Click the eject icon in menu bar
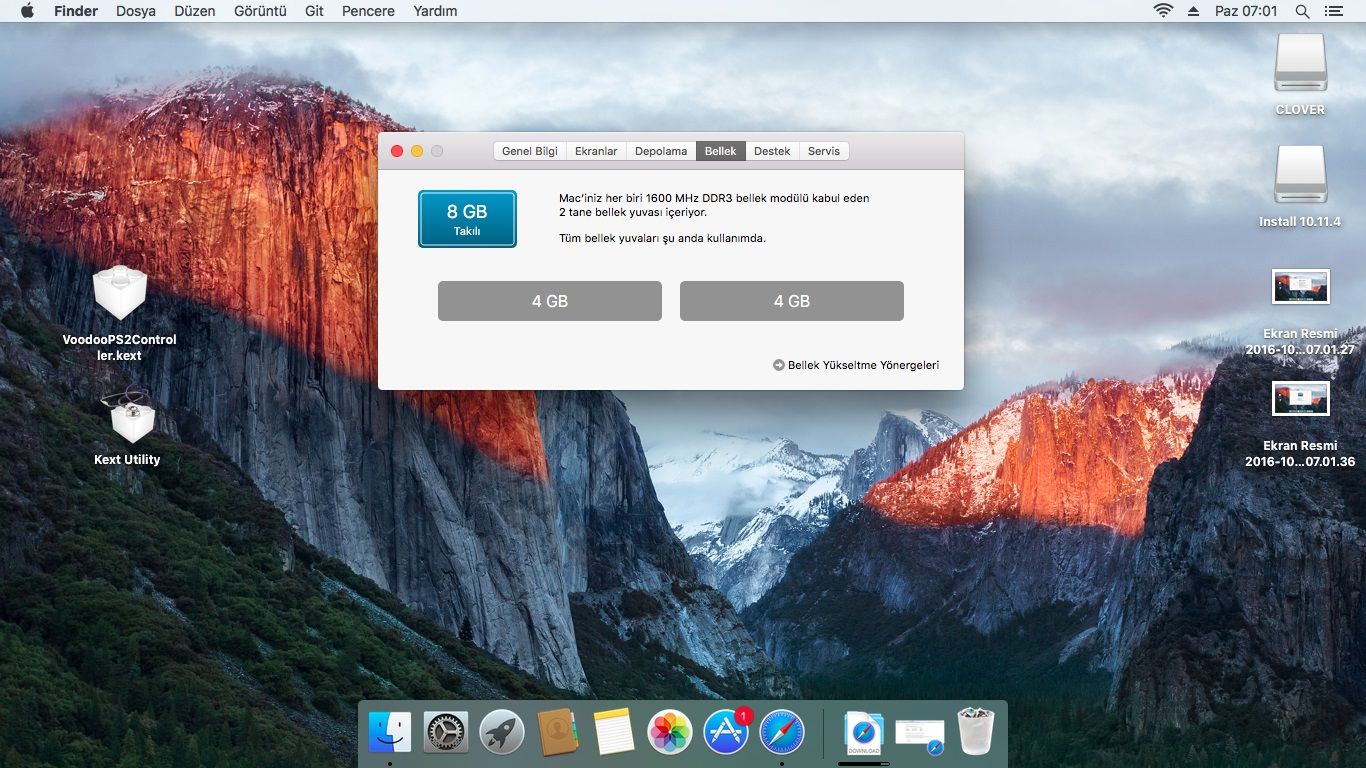The image size is (1366, 768). click(1193, 11)
